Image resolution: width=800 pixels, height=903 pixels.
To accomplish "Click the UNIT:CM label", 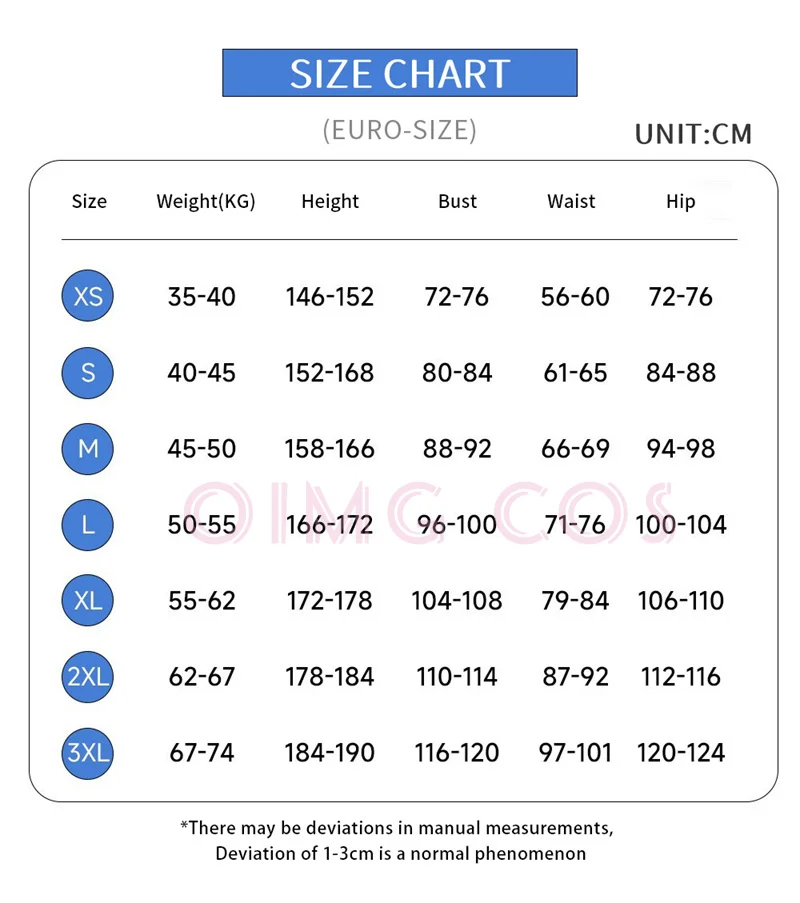I will [x=693, y=134].
